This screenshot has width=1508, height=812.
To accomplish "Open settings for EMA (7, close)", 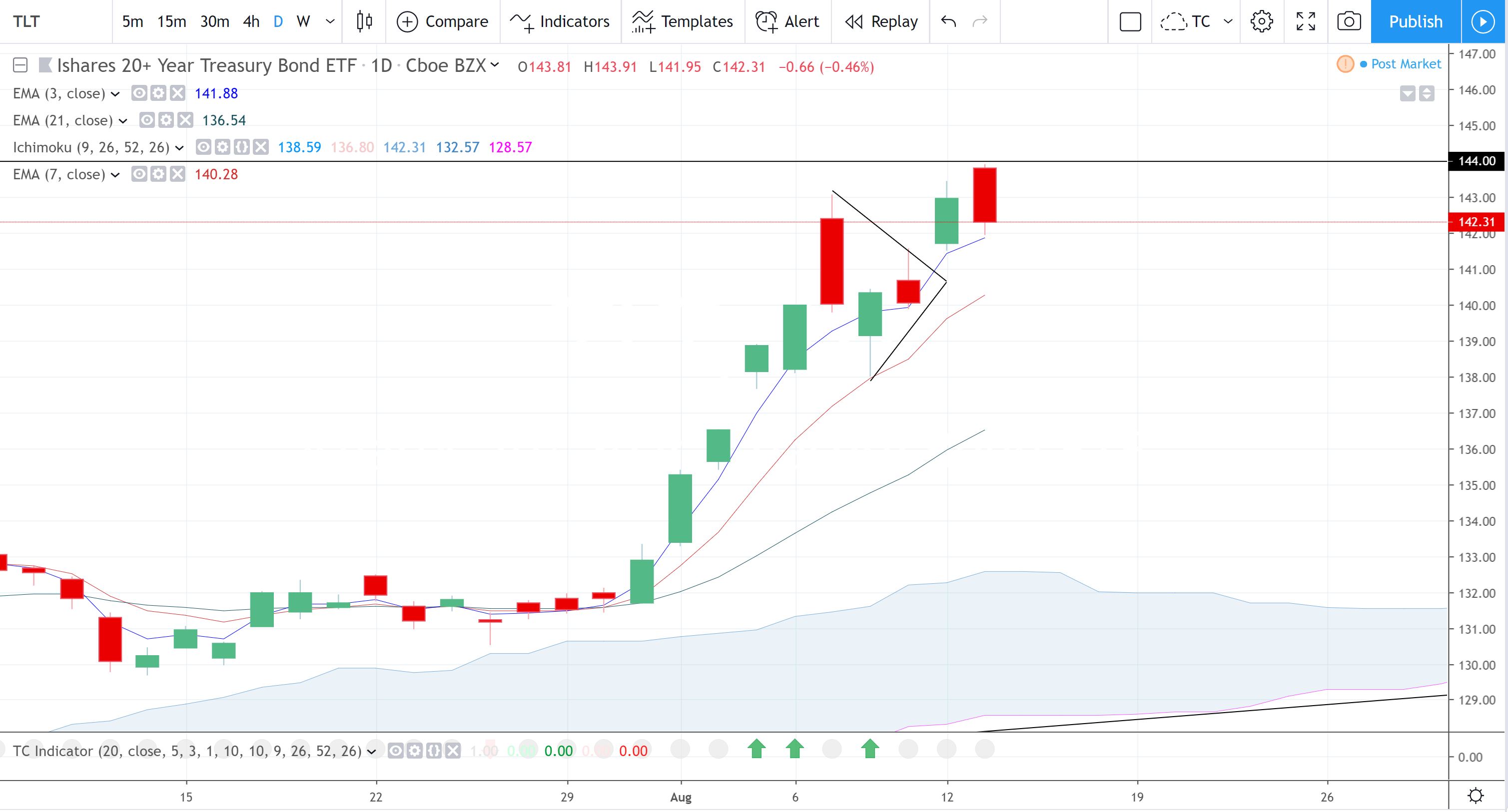I will tap(158, 174).
